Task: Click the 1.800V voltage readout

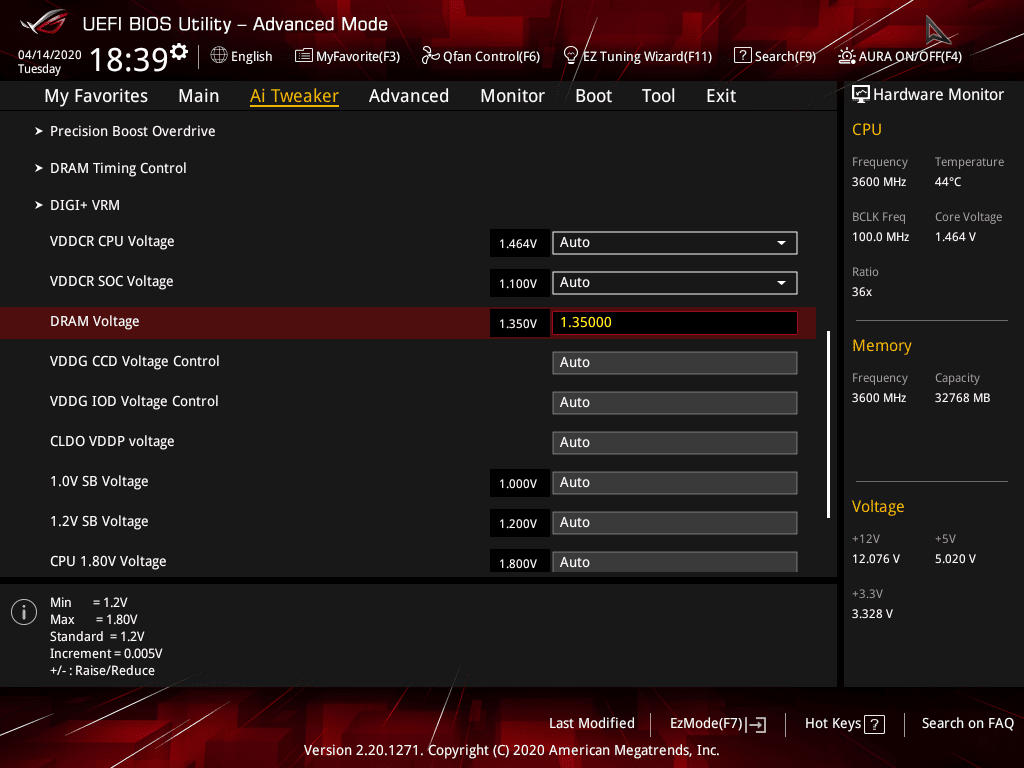Action: point(519,562)
